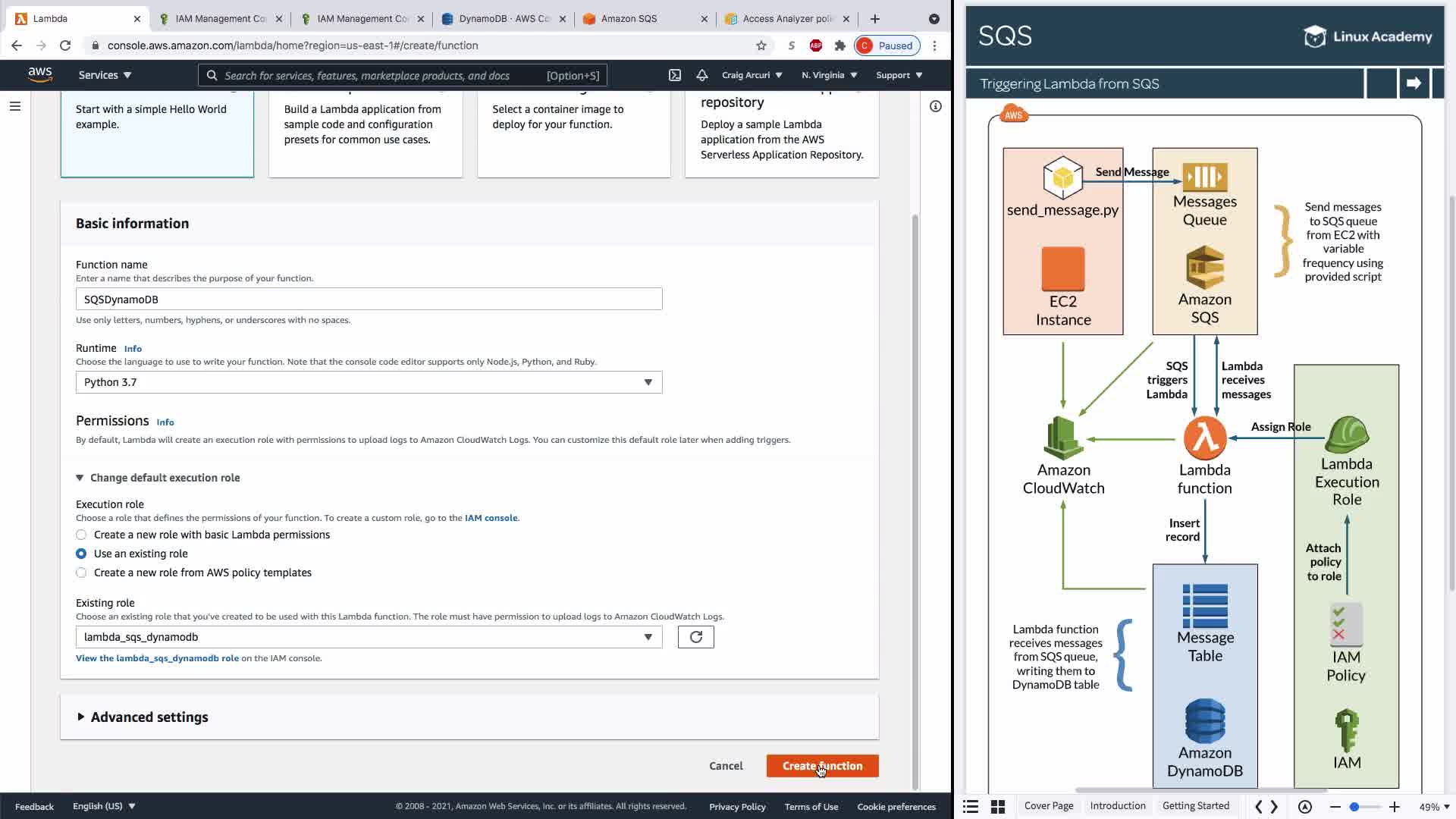
Task: Click the next-page arrow in Linux Academy header
Action: point(1413,83)
